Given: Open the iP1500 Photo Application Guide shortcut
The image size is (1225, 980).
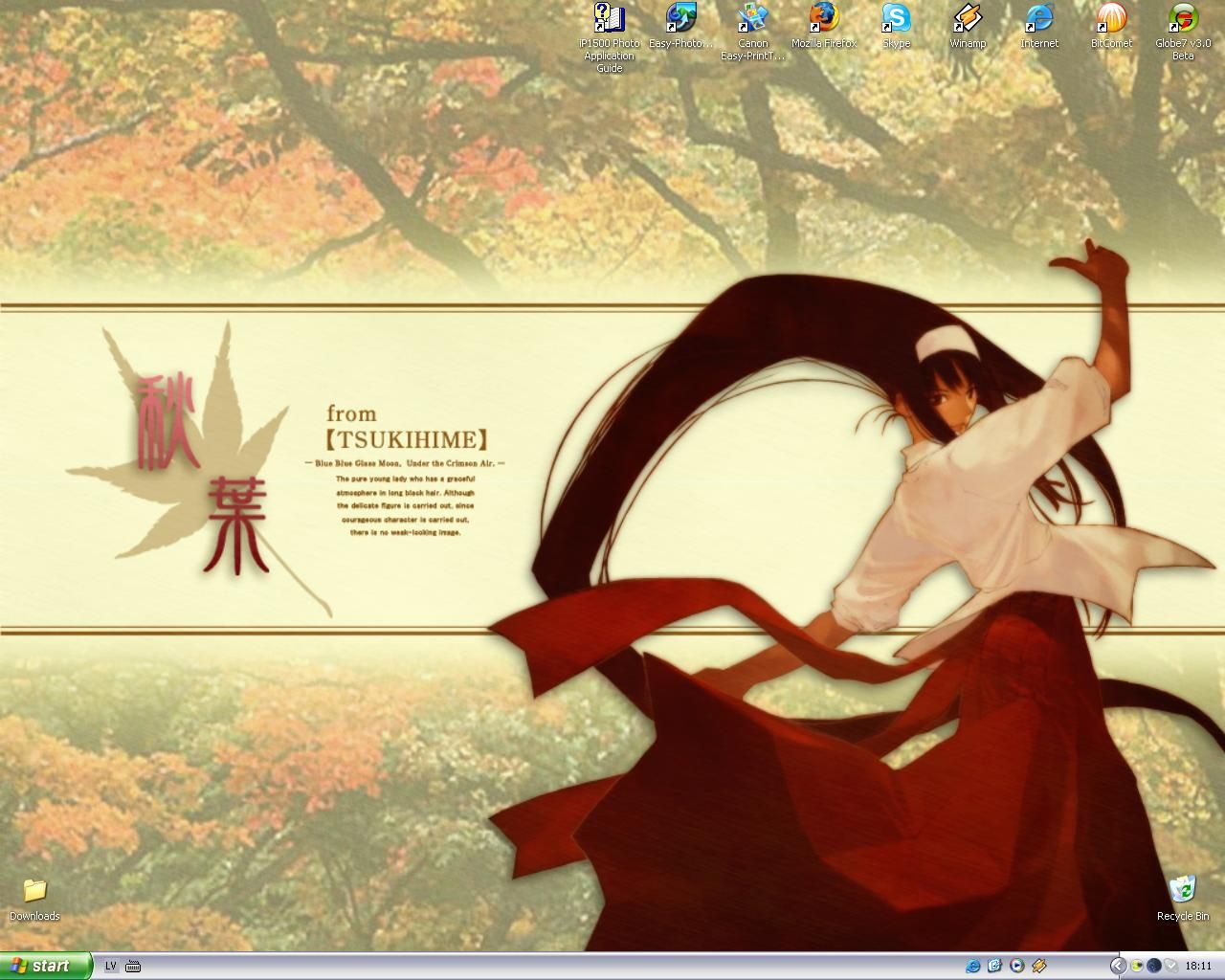Looking at the screenshot, I should 609,36.
